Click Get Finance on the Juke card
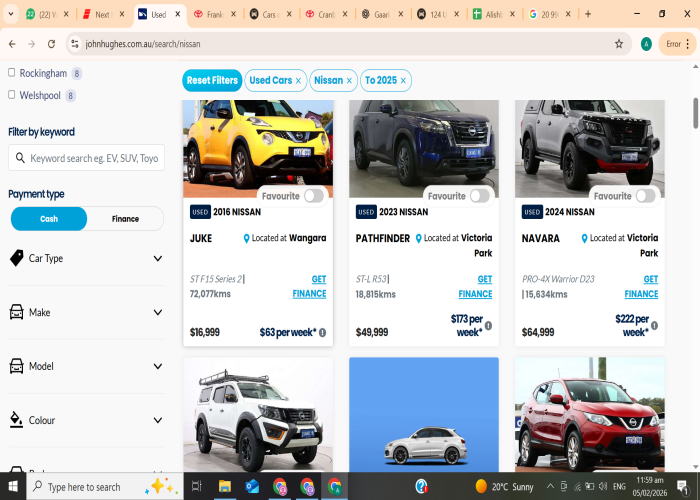This screenshot has width=700, height=500. [309, 286]
